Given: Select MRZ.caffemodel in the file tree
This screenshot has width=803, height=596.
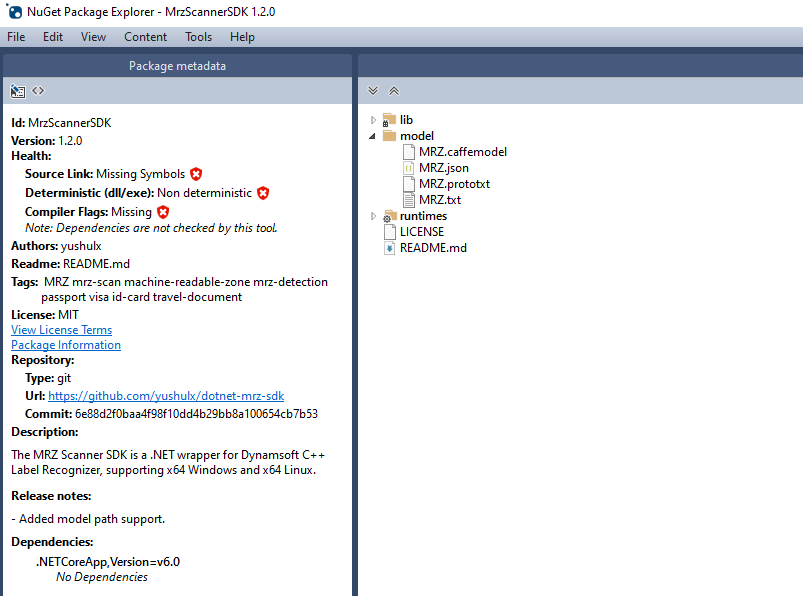Looking at the screenshot, I should 462,152.
